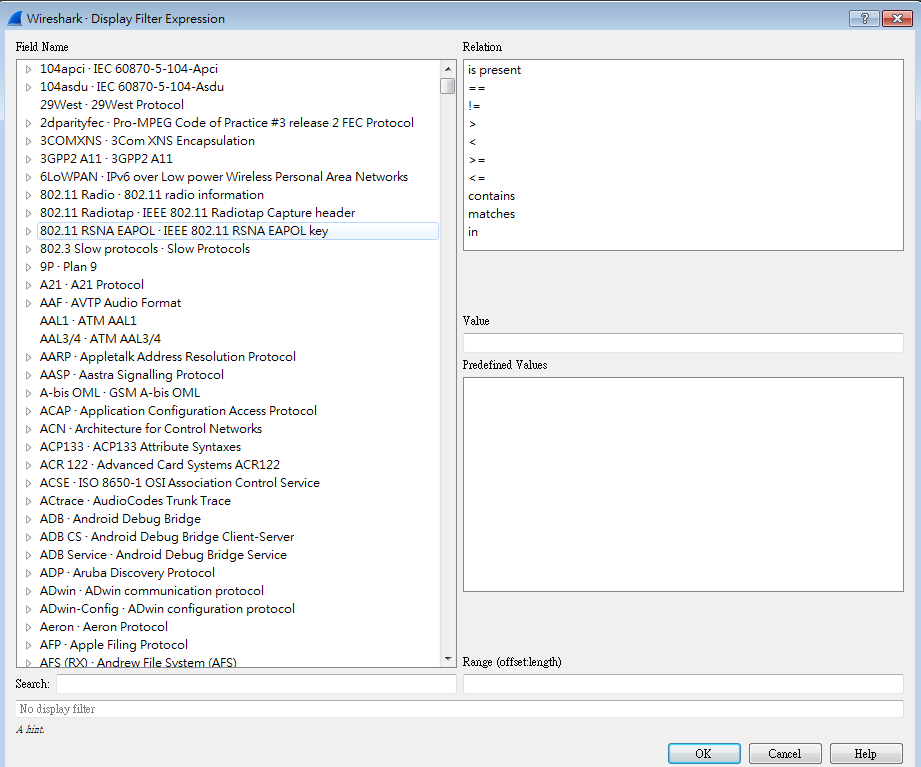Choose the '>' greater-than relation
Viewport: 921px width, 767px height.
(472, 124)
